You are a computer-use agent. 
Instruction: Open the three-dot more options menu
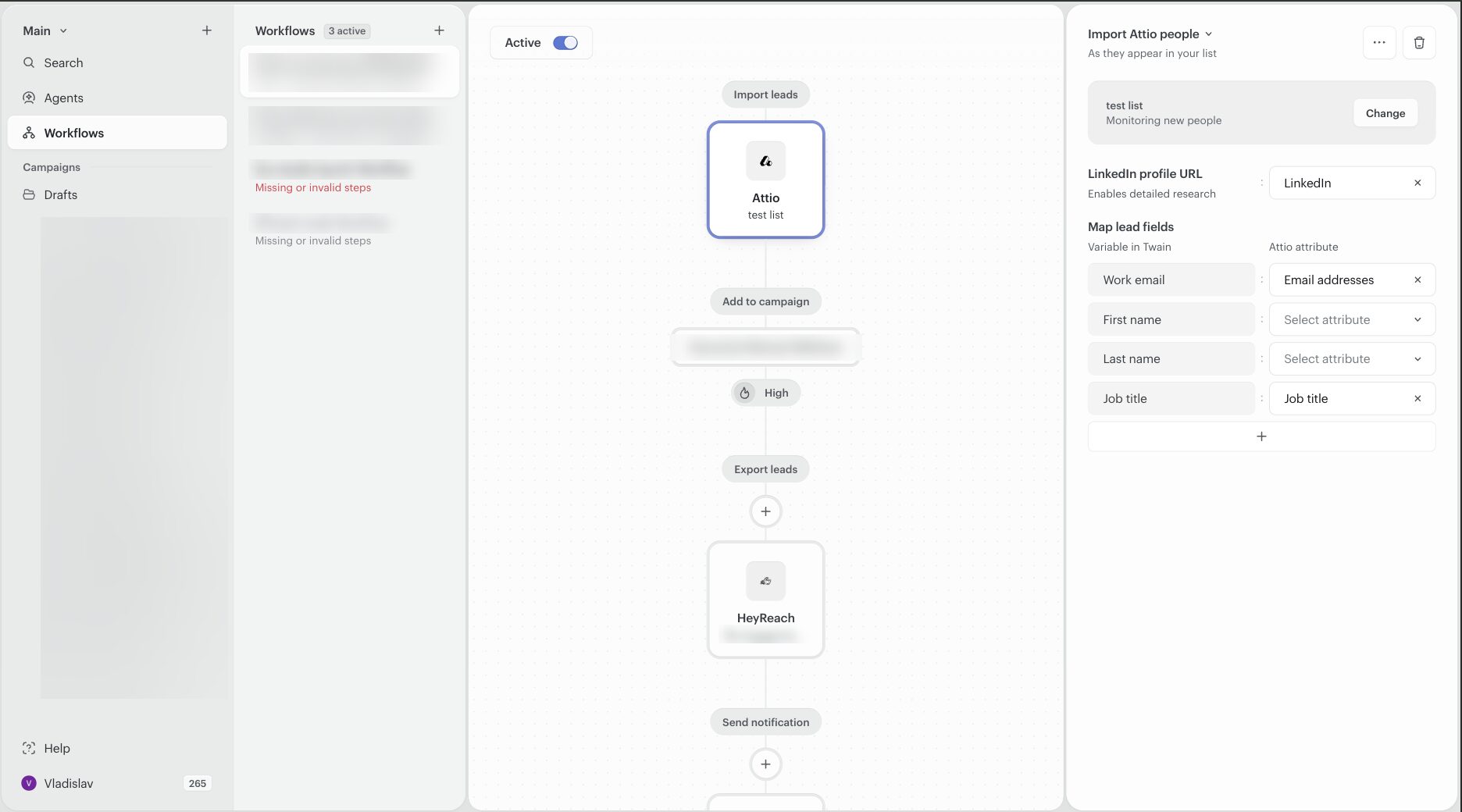click(1379, 43)
